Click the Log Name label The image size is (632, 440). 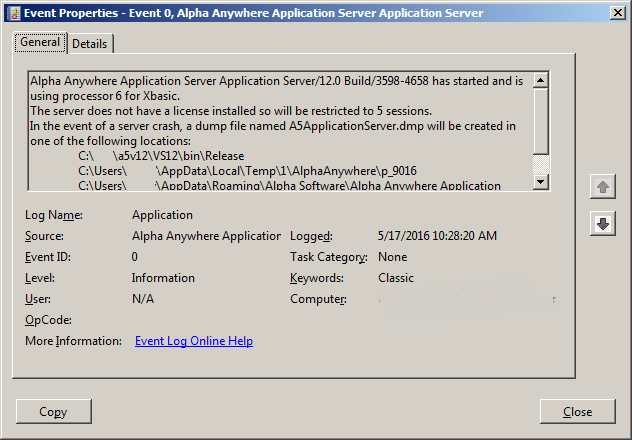[54, 215]
